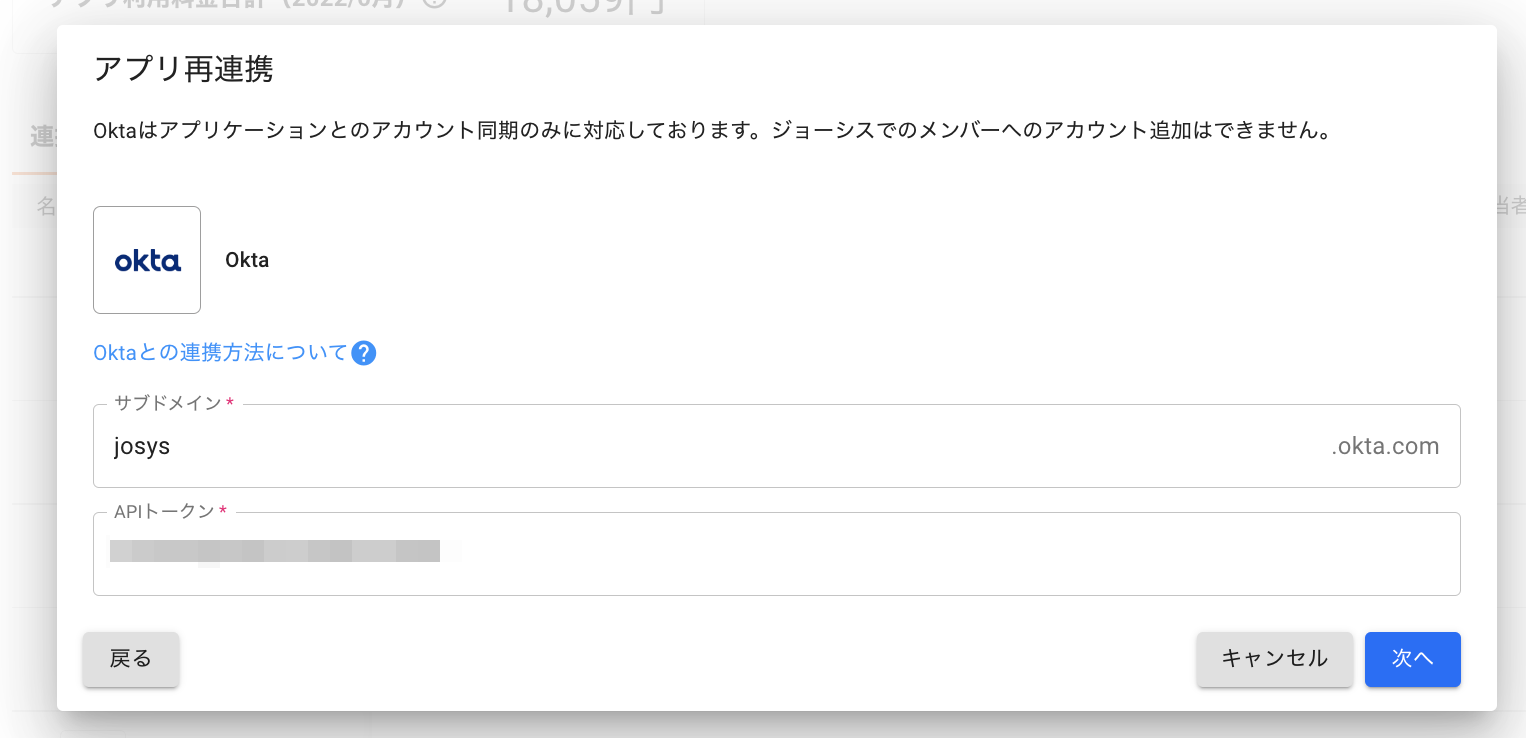The width and height of the screenshot is (1526, 738).
Task: Click the サブドメイン field label
Action: pyautogui.click(x=168, y=403)
